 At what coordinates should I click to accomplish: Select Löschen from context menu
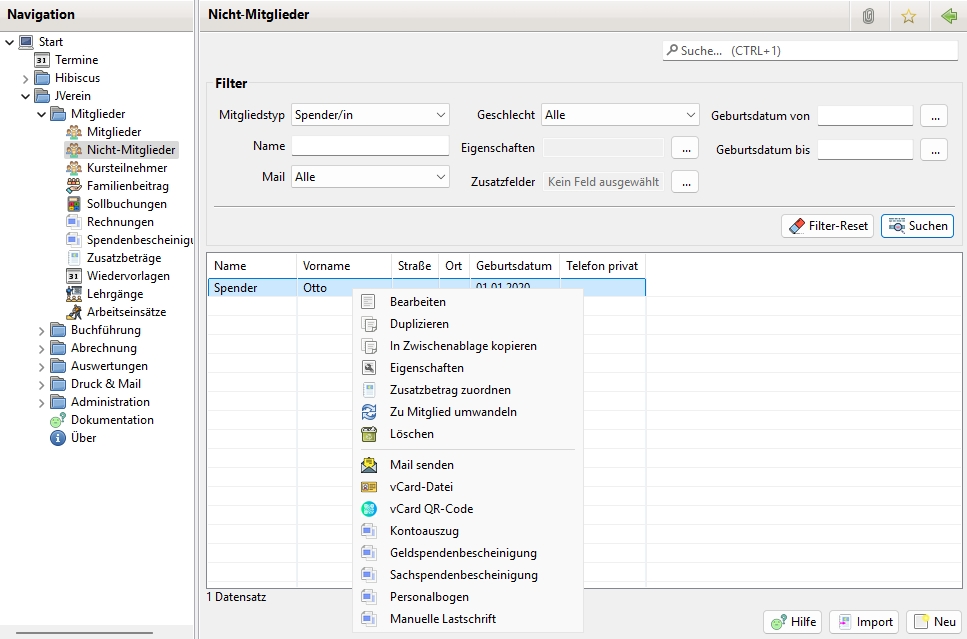(x=411, y=434)
